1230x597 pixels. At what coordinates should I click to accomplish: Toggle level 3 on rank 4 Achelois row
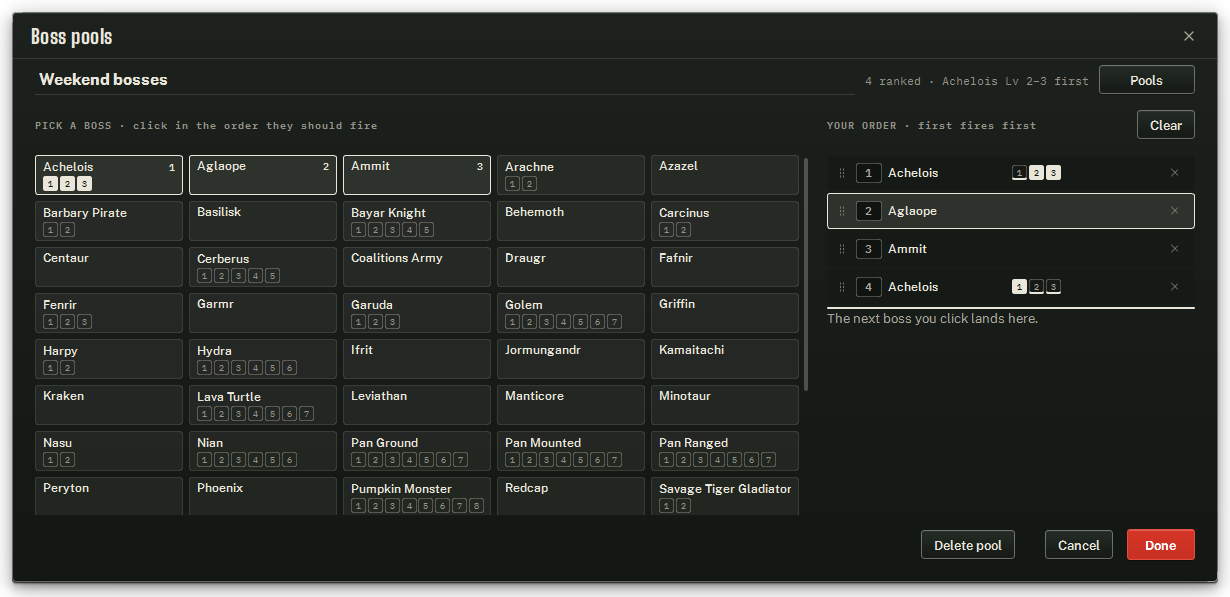[1053, 287]
